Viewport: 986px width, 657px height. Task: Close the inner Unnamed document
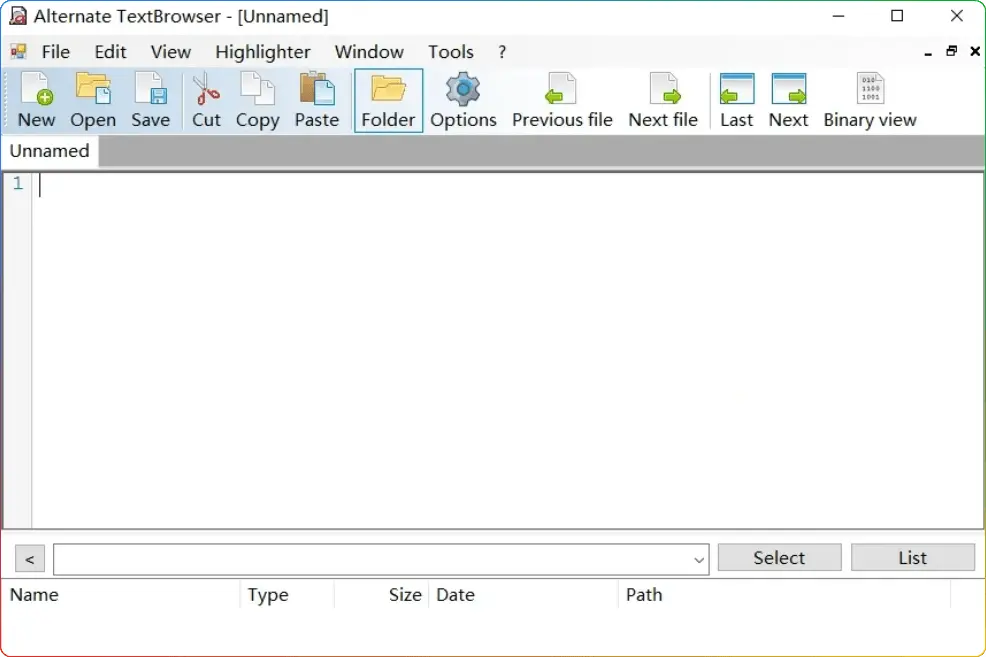coord(975,52)
